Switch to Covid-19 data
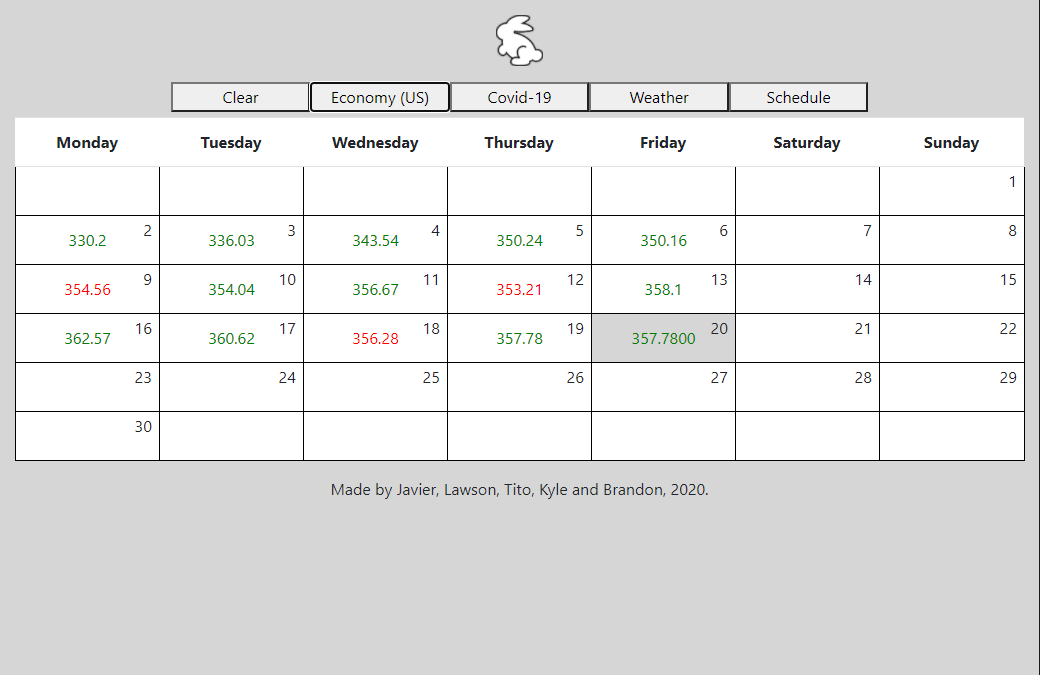Screen dimensions: 1040x675 (519, 97)
